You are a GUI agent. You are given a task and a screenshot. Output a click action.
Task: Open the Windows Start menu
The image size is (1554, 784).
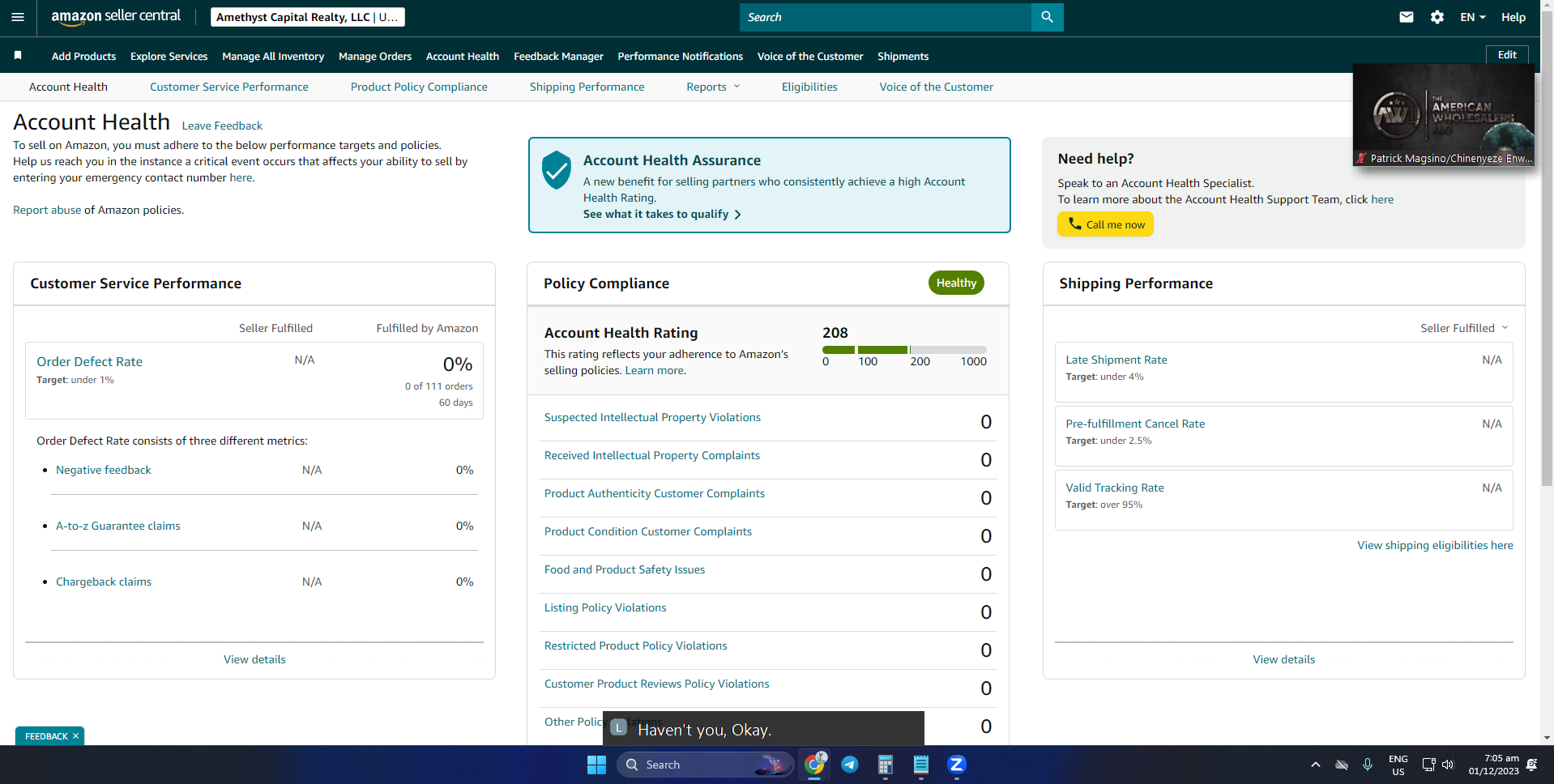click(x=596, y=765)
